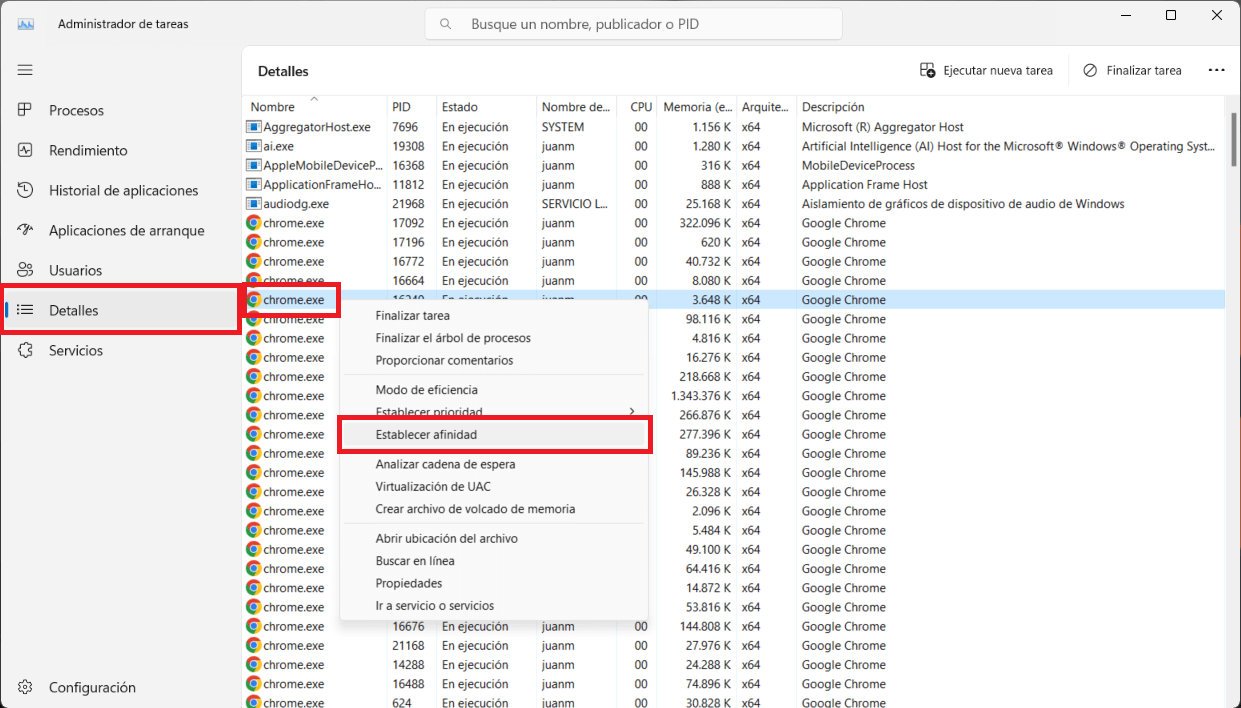Screen dimensions: 1241x708
Task: Click Chrome icon of PID 16676 row
Action: [253, 626]
